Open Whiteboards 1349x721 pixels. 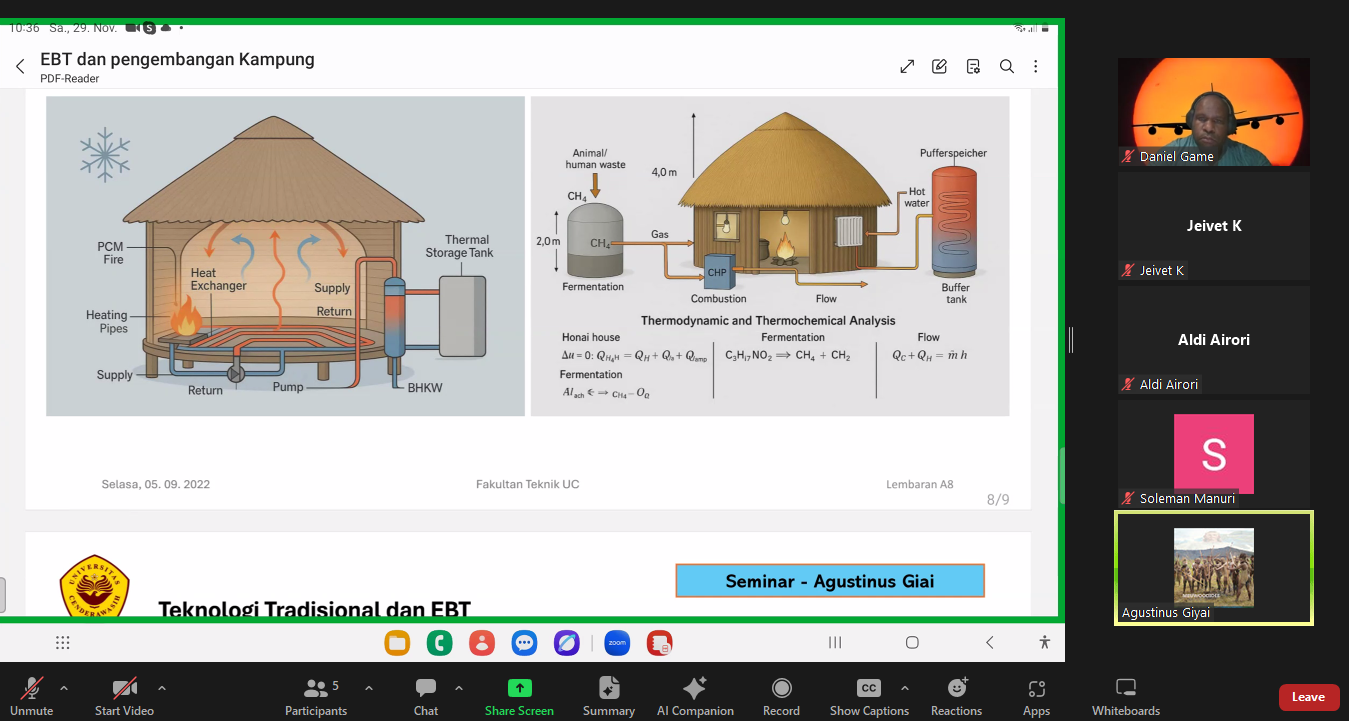[x=1126, y=696]
